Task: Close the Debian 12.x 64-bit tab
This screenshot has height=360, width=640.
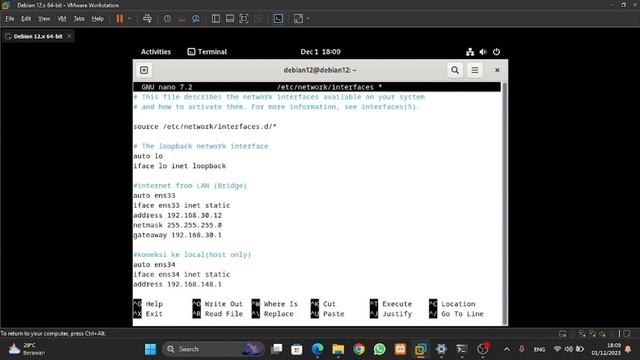Action: (69, 36)
